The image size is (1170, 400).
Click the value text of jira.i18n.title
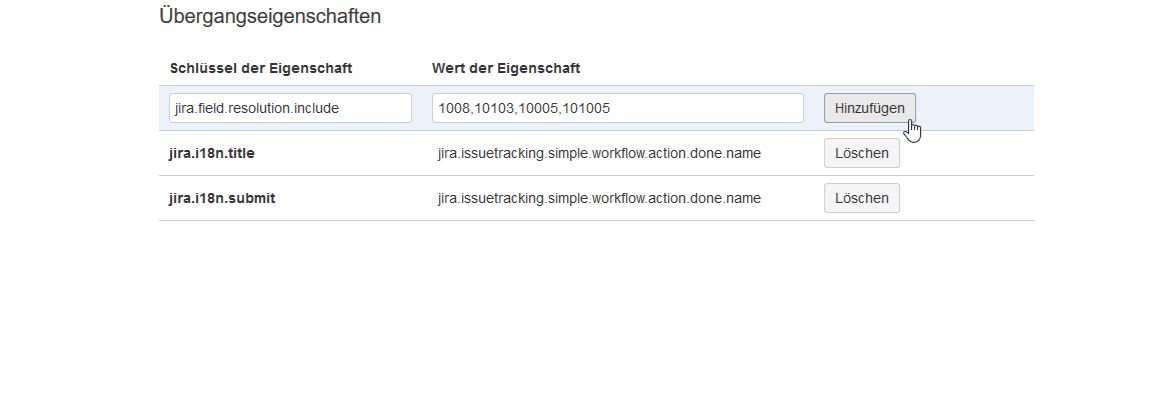(598, 154)
